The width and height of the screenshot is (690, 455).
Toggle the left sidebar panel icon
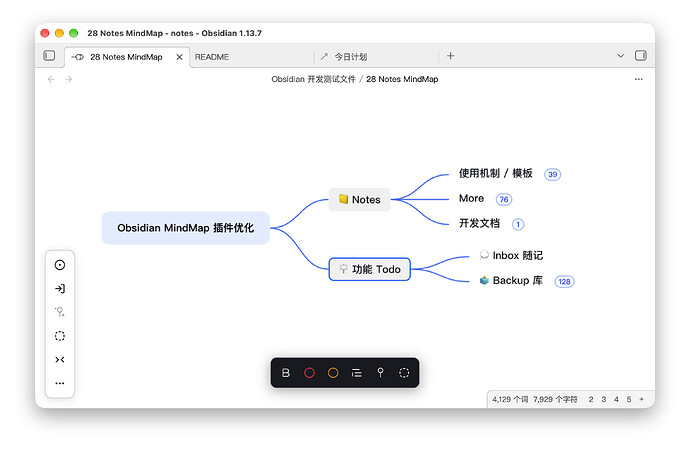tap(49, 55)
